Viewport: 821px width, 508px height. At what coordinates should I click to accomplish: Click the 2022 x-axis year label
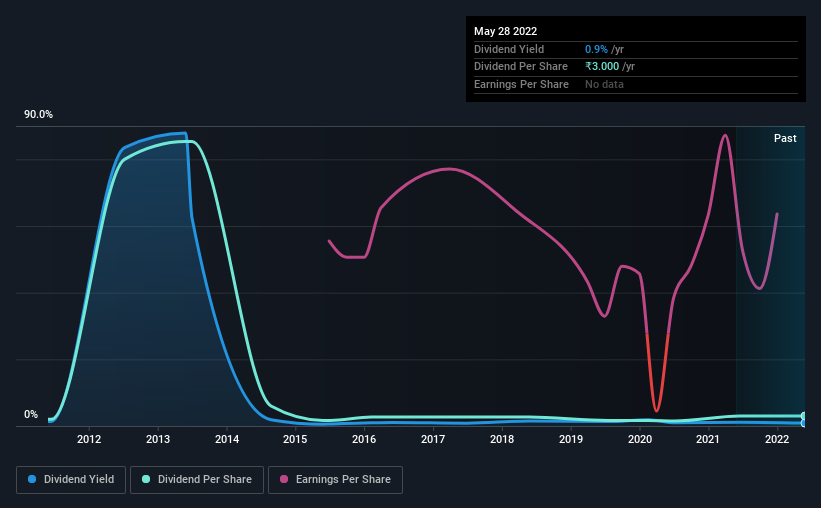[x=777, y=439]
